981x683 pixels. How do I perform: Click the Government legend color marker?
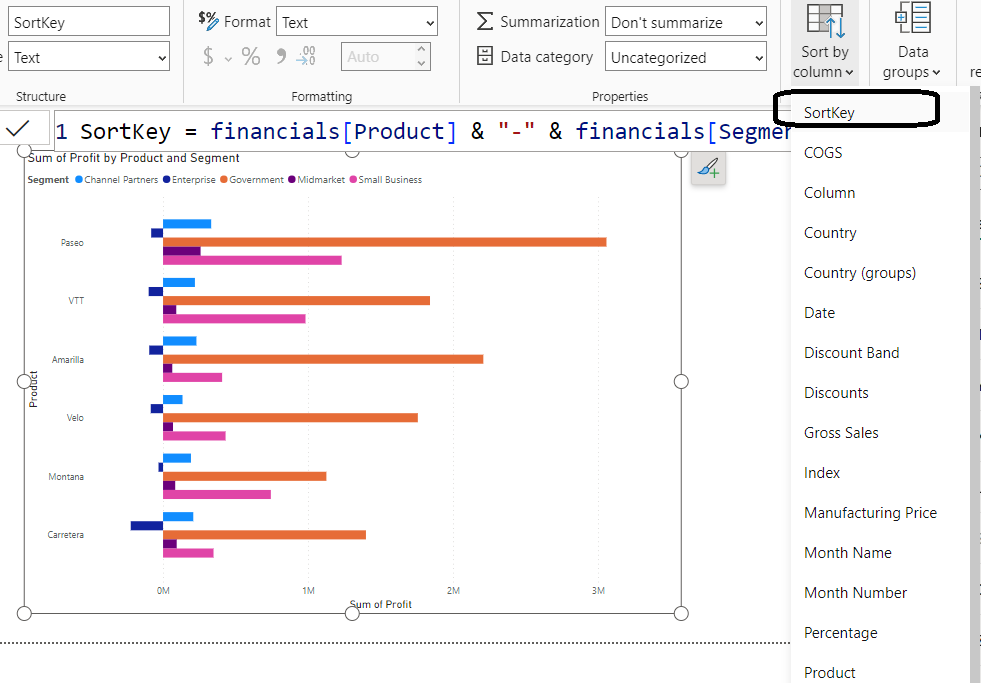point(223,180)
